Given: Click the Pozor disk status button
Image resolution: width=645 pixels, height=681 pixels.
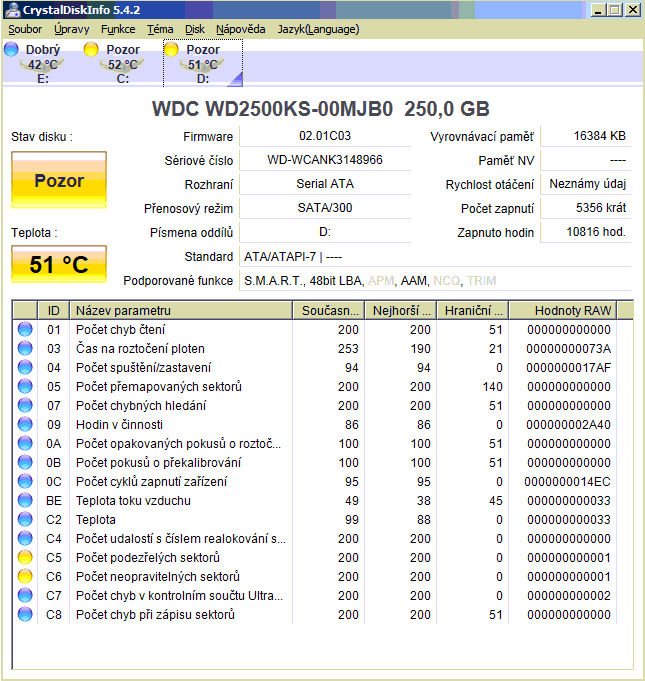Looking at the screenshot, I should click(59, 180).
